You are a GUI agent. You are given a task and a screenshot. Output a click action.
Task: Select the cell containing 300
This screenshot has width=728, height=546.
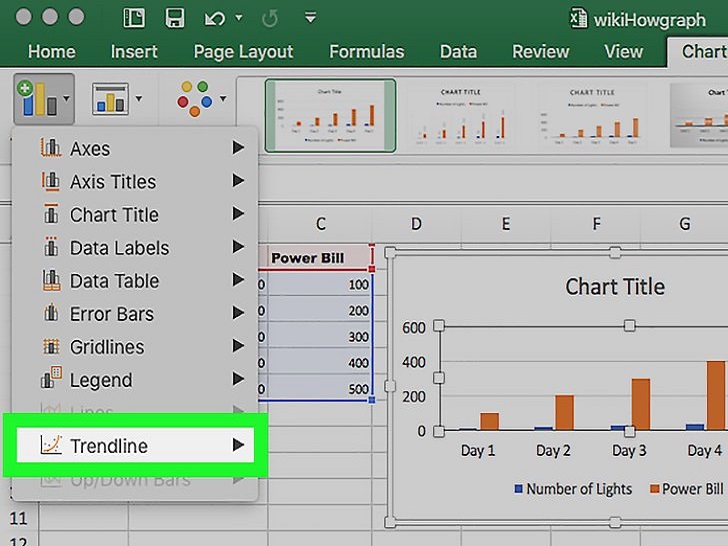pos(320,336)
